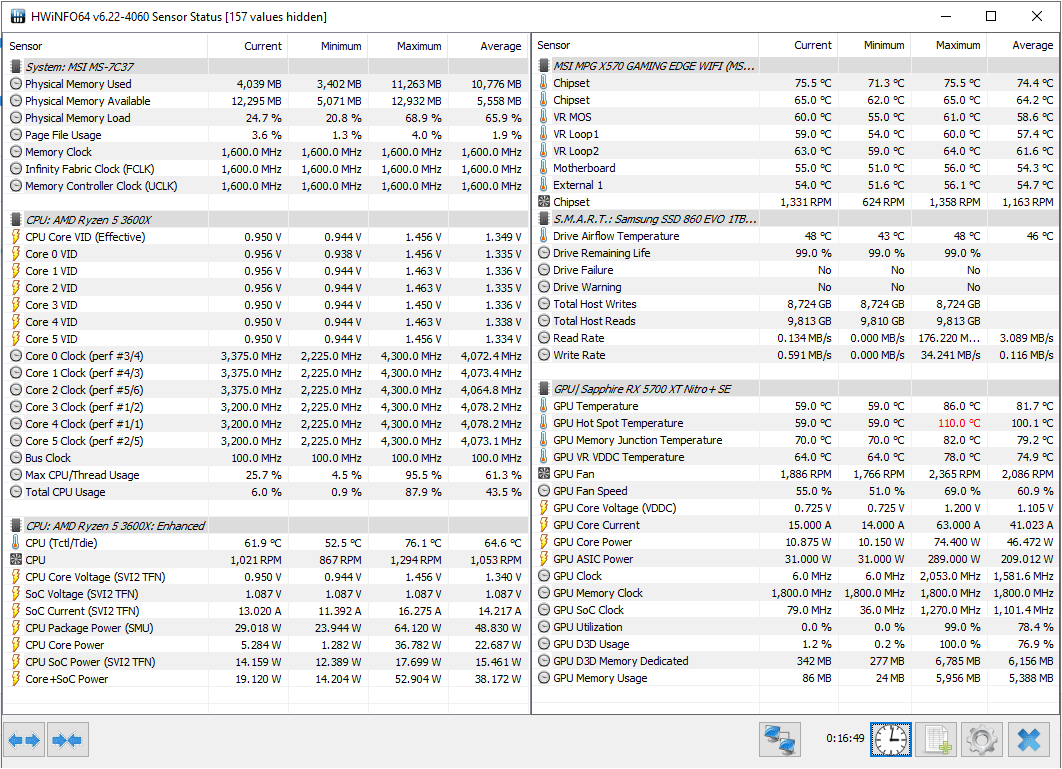Select the GPU Utilization row
Viewport: 1062px width, 769px height.
pos(796,627)
